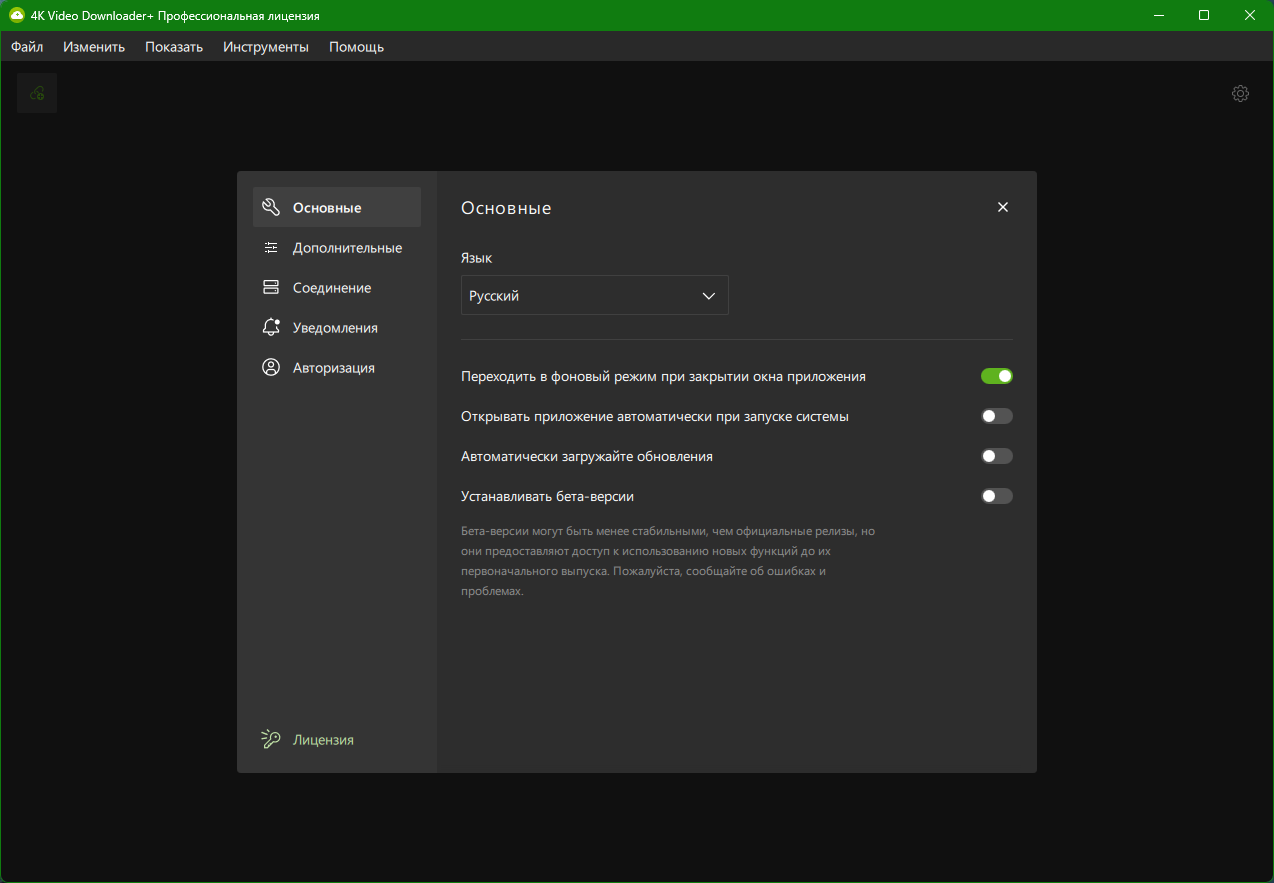Turn on automatic update downloads

(x=996, y=456)
